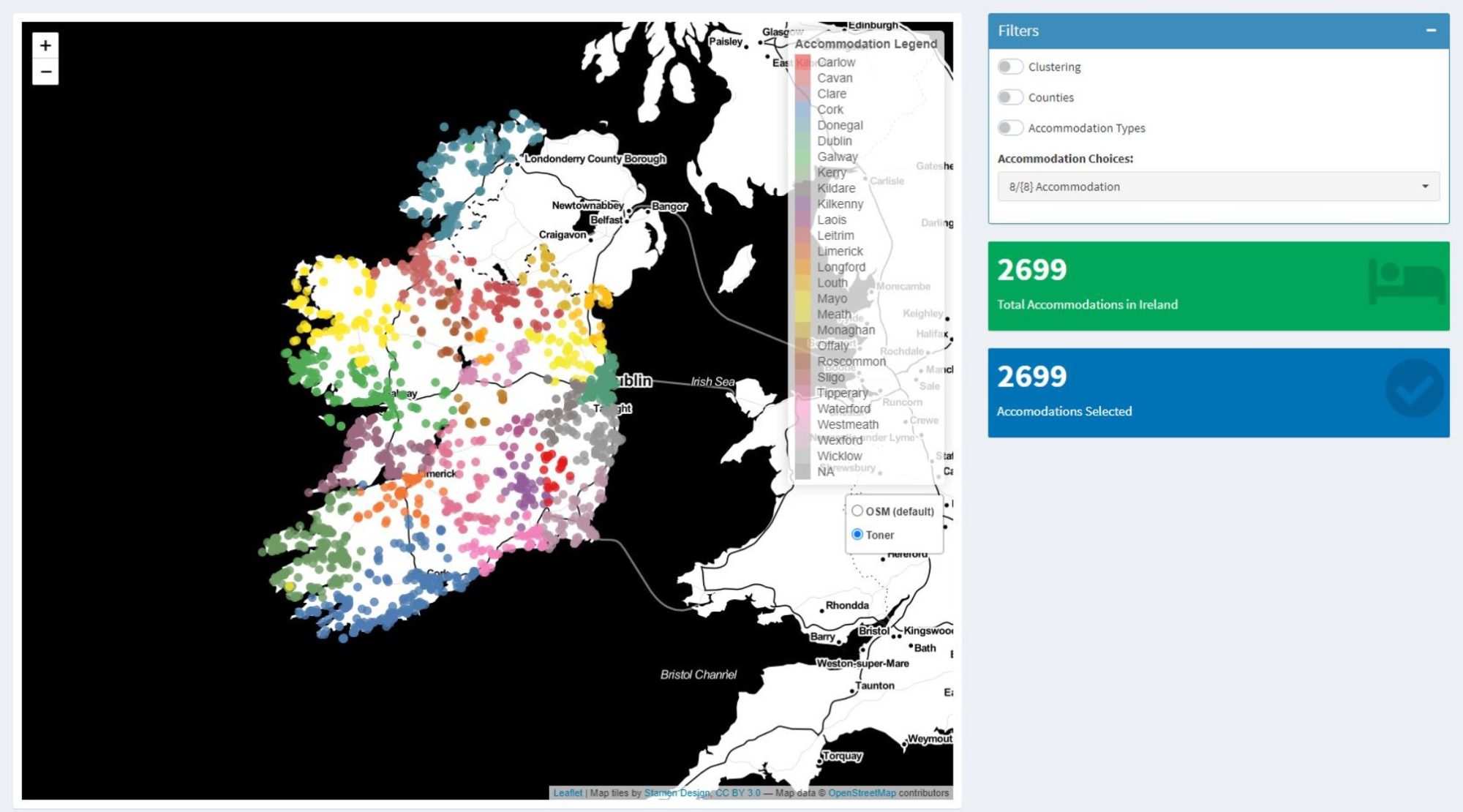Image resolution: width=1463 pixels, height=812 pixels.
Task: Open the Stamen Design link
Action: coord(677,793)
